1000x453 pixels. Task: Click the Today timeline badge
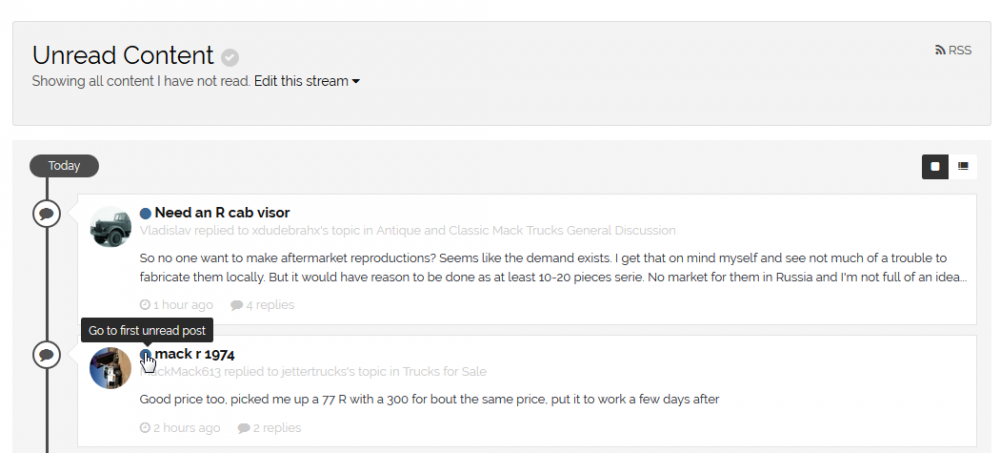pos(64,166)
